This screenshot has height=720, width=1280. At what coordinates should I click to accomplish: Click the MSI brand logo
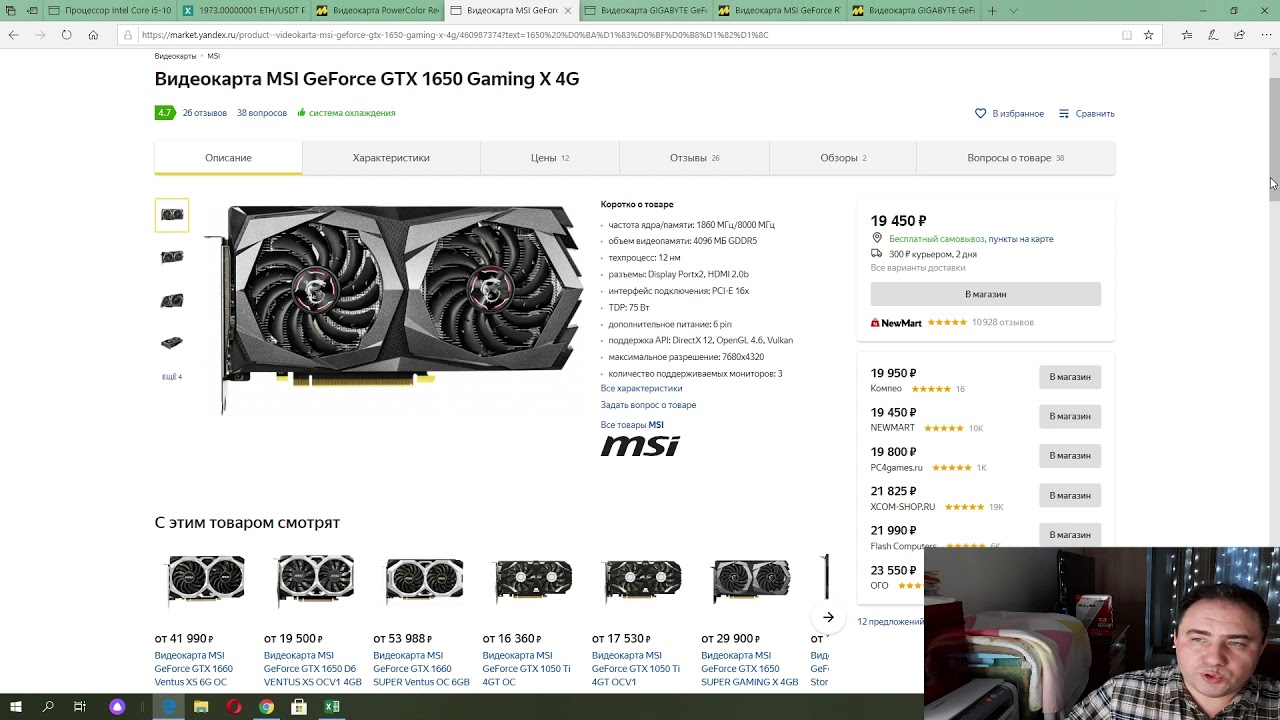(640, 446)
